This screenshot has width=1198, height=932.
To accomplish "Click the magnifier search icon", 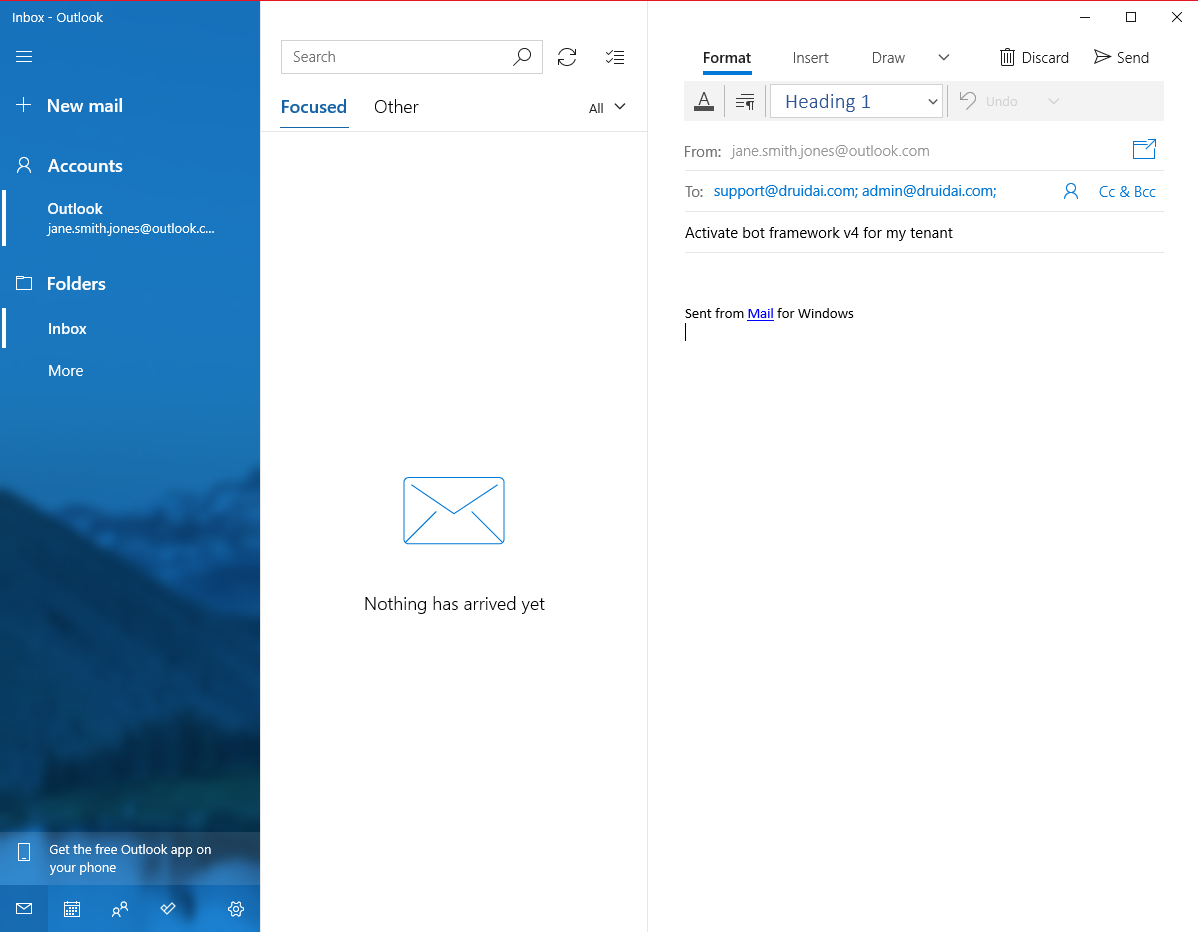I will point(522,57).
